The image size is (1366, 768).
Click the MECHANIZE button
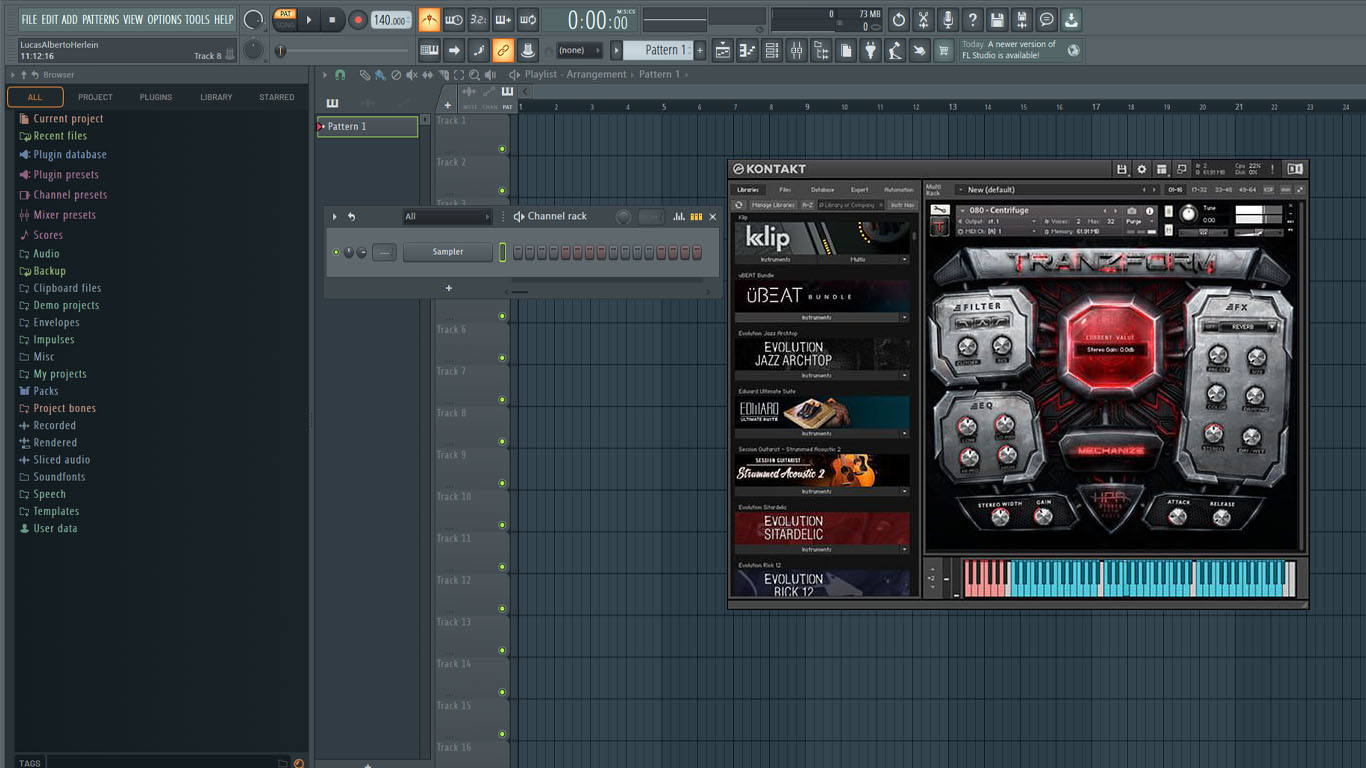click(1110, 451)
